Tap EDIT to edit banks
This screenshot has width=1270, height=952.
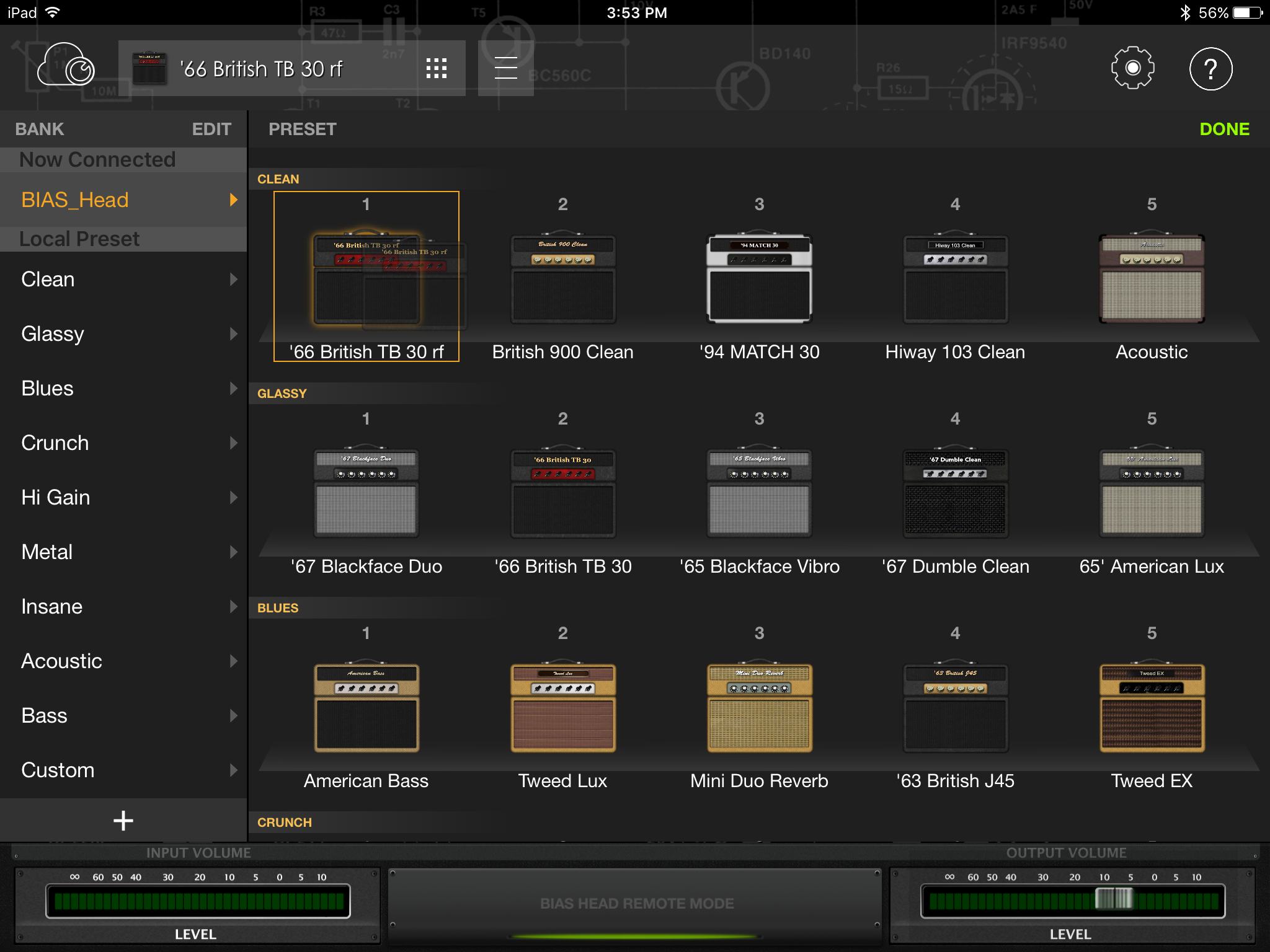[212, 128]
